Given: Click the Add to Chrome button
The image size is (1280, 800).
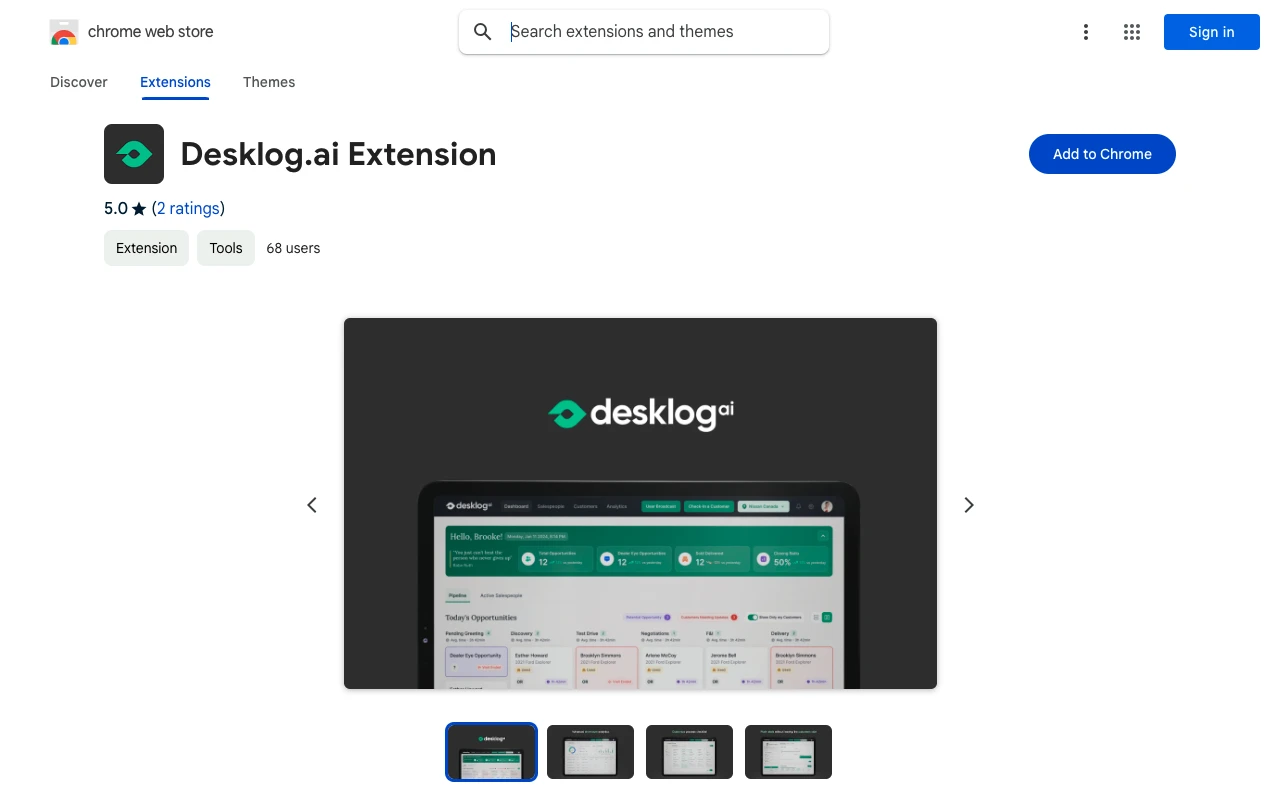Looking at the screenshot, I should pos(1102,154).
